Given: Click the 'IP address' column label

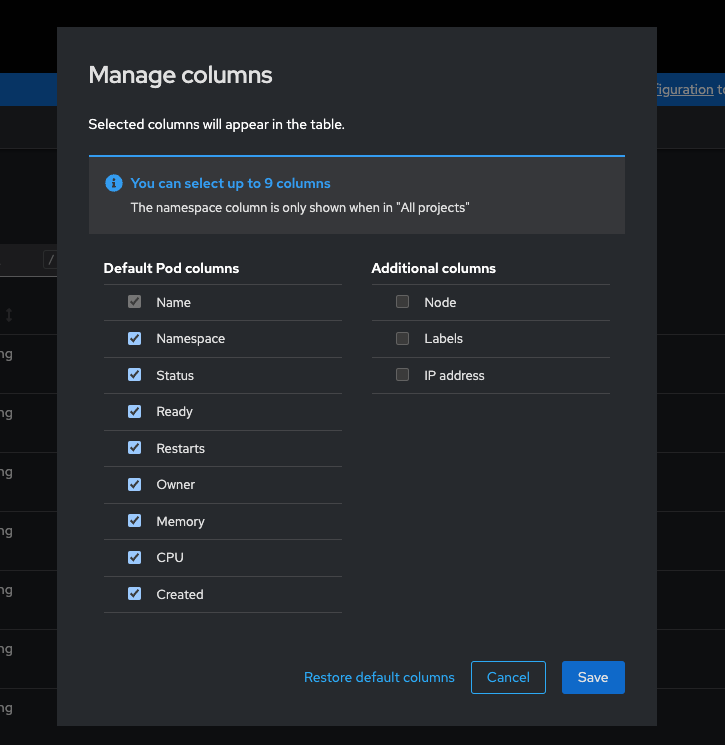Looking at the screenshot, I should click(x=454, y=375).
